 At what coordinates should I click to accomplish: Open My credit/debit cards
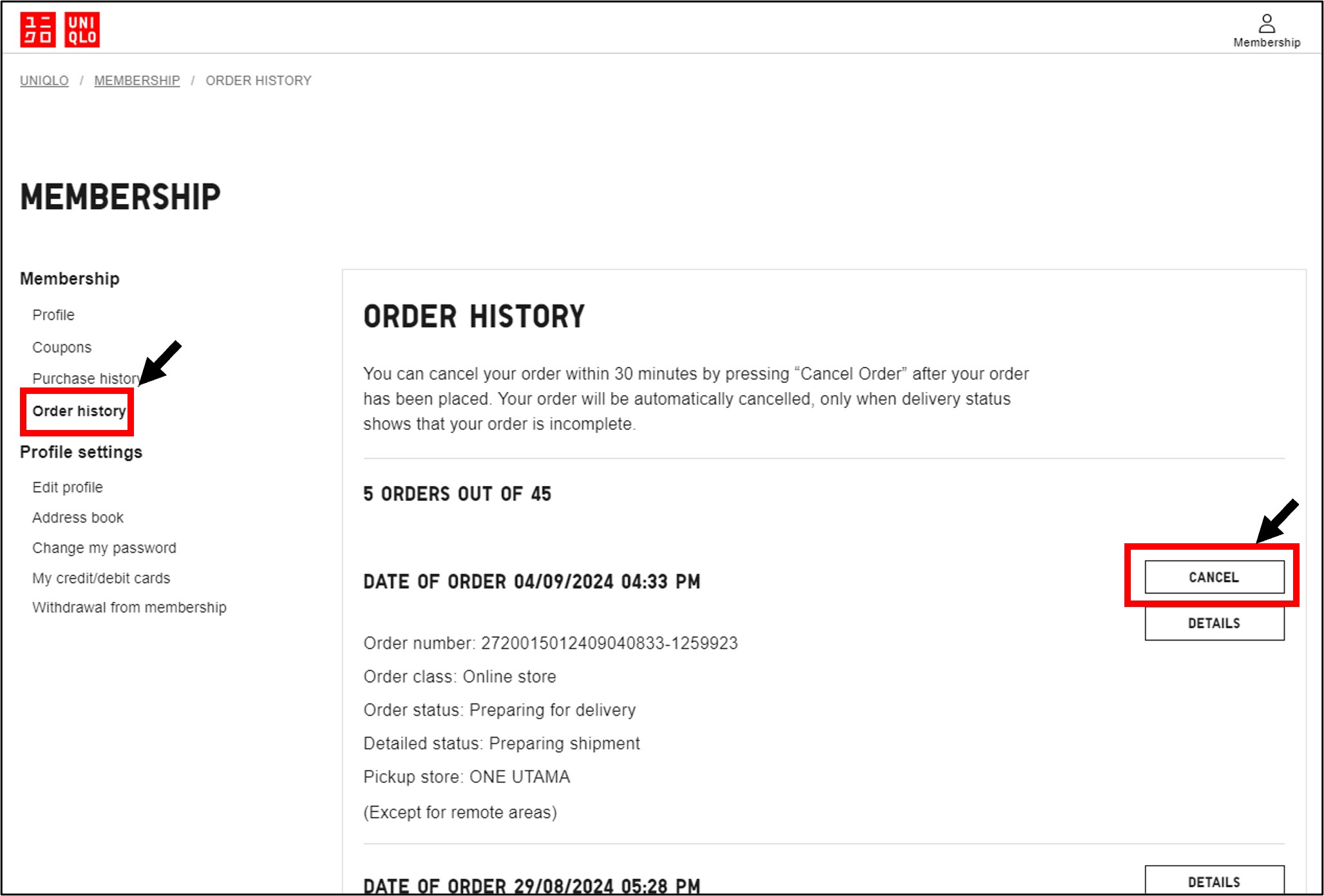tap(101, 578)
